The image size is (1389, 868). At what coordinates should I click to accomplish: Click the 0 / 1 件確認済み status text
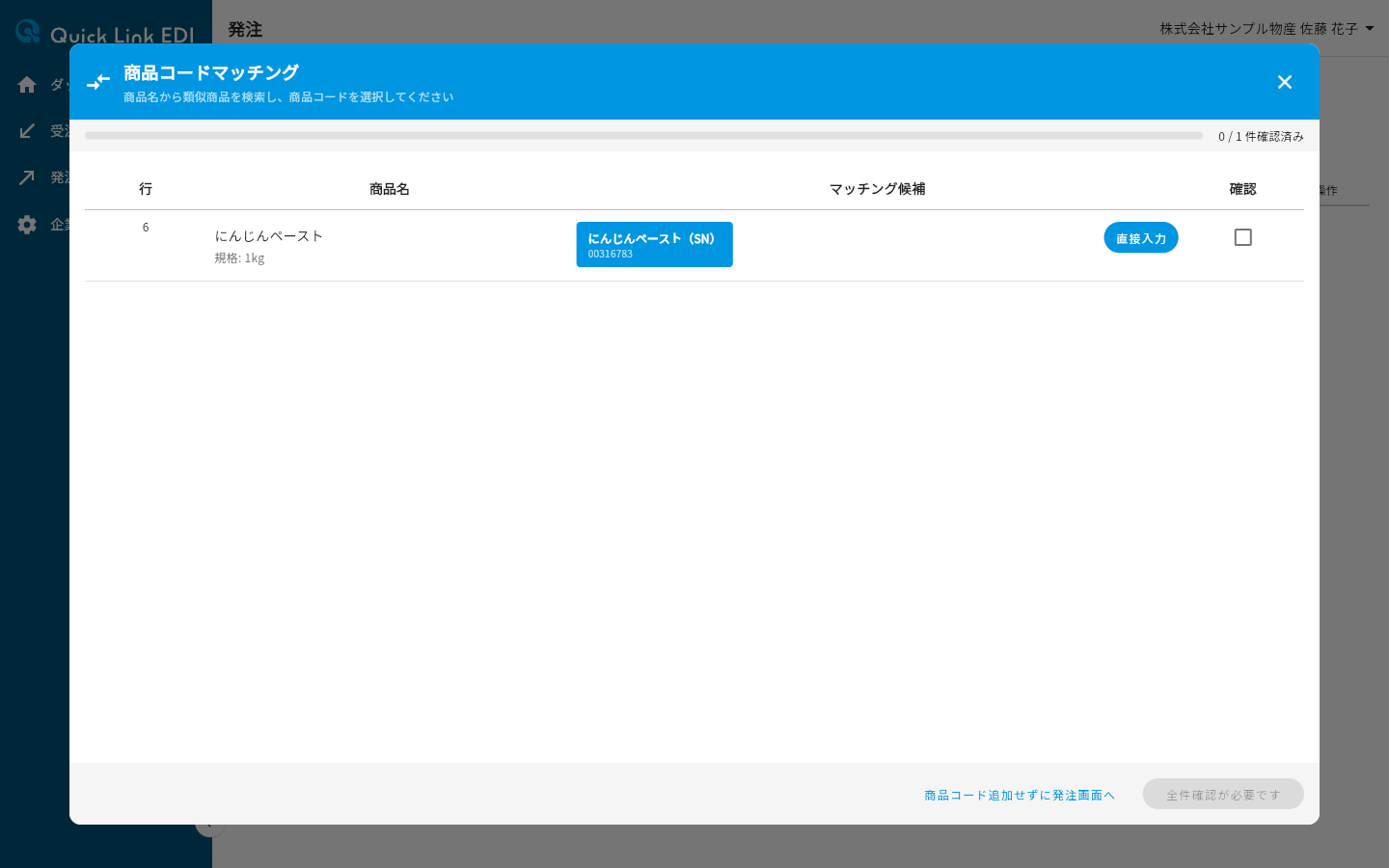point(1261,136)
